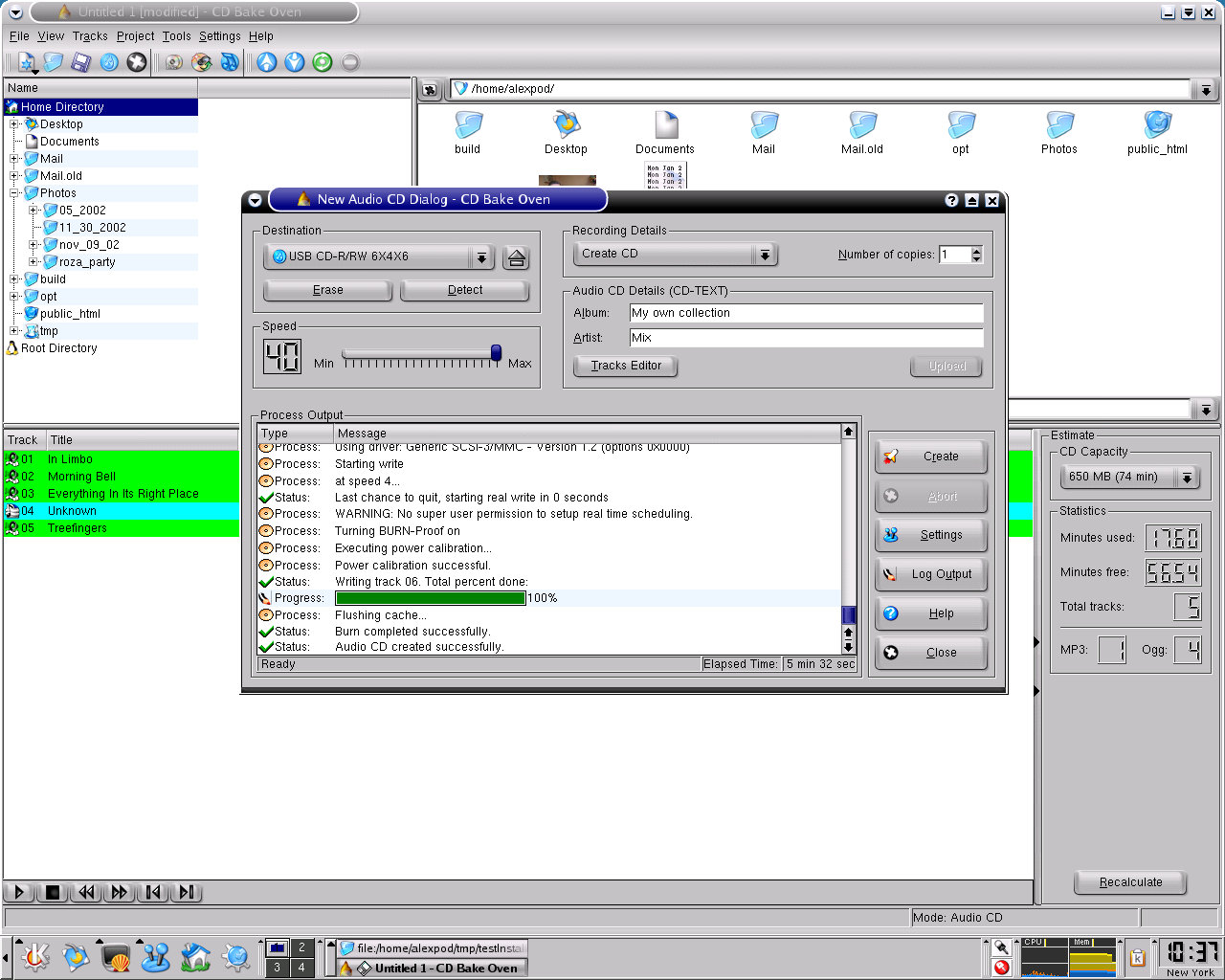Click the blue up arrow toolbar icon
This screenshot has height=980, width=1225.
pyautogui.click(x=267, y=62)
